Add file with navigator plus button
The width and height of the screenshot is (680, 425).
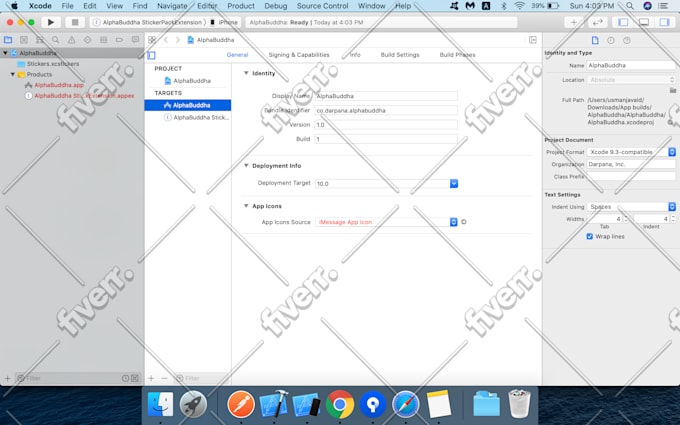7,378
